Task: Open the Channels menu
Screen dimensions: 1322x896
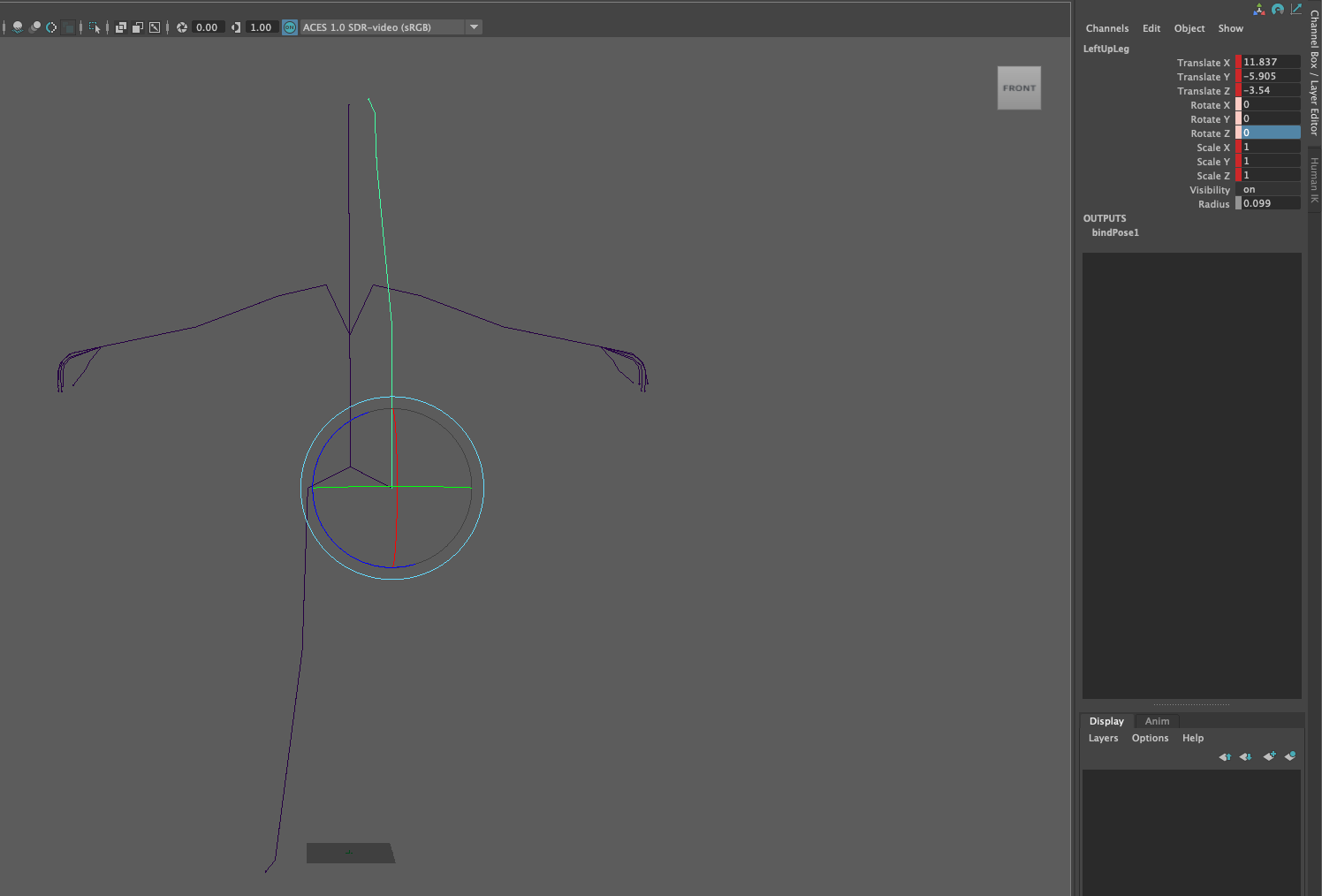Action: tap(1106, 28)
